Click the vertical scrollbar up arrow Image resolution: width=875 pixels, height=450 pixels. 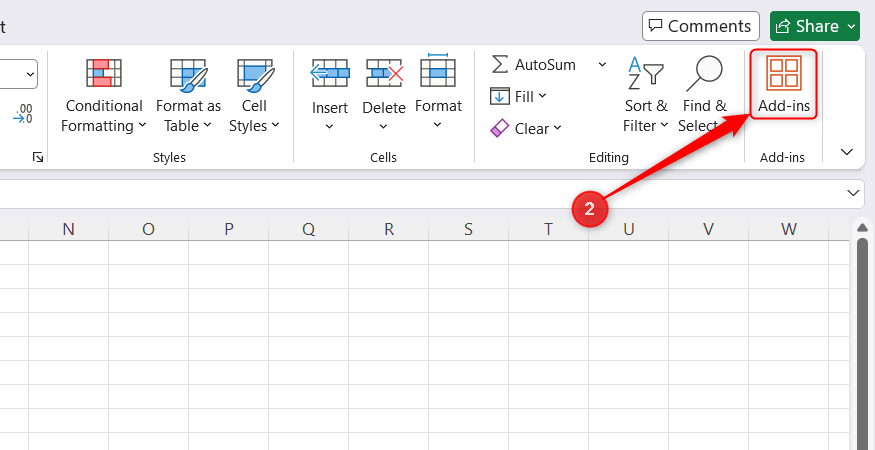(x=862, y=227)
